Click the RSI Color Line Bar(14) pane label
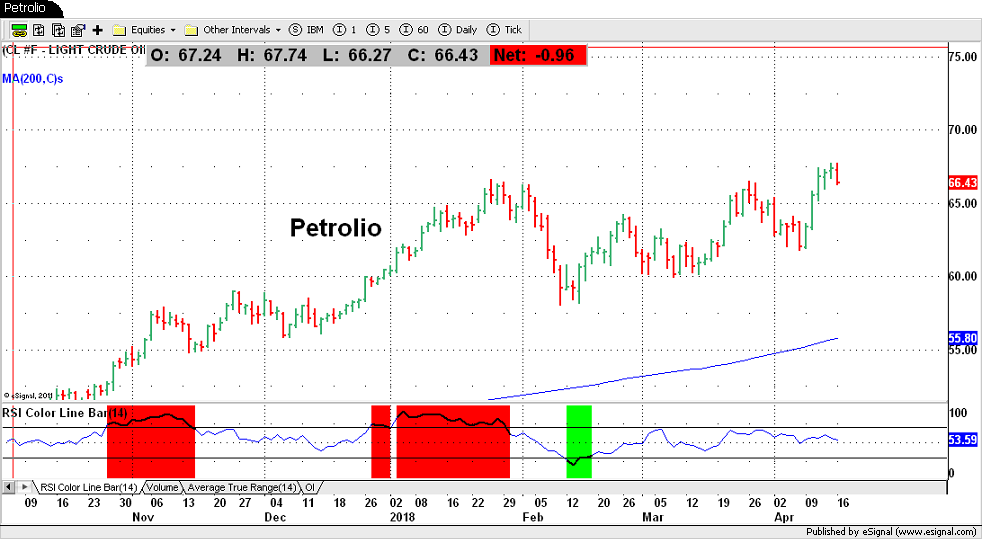 (65, 413)
